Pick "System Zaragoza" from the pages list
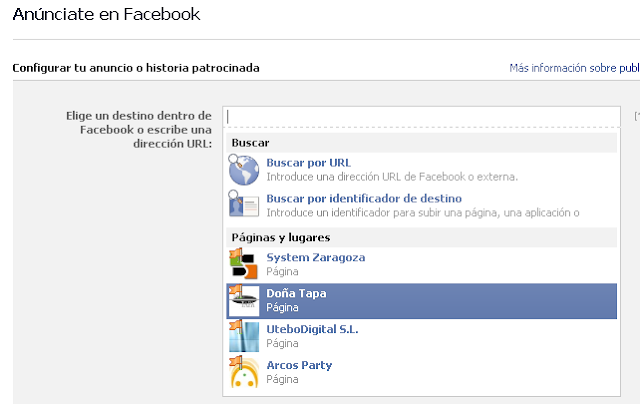 click(x=315, y=257)
